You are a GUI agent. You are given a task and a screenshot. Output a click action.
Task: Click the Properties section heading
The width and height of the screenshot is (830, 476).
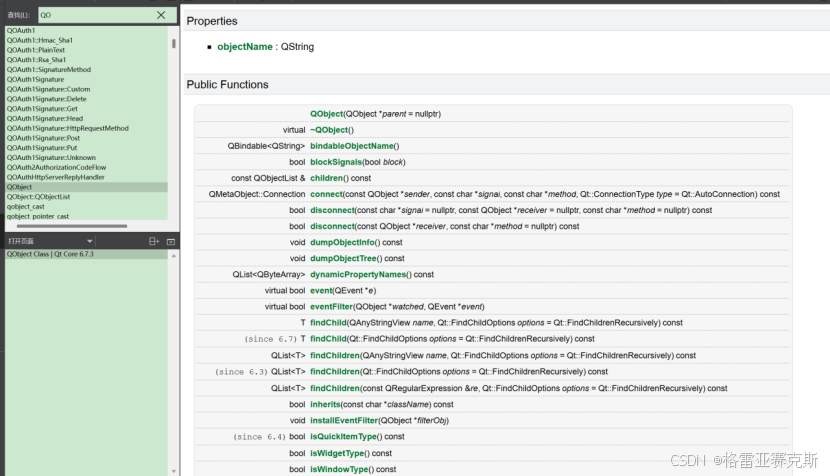(x=212, y=21)
